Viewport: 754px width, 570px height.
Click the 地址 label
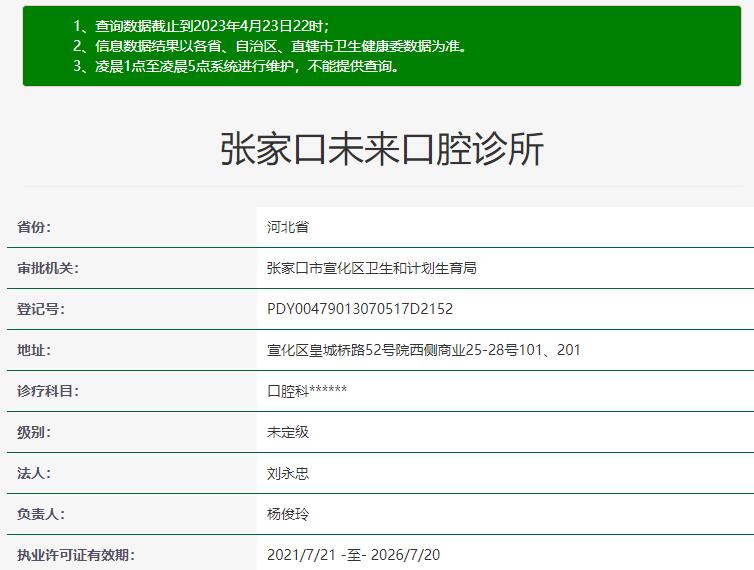(34, 350)
